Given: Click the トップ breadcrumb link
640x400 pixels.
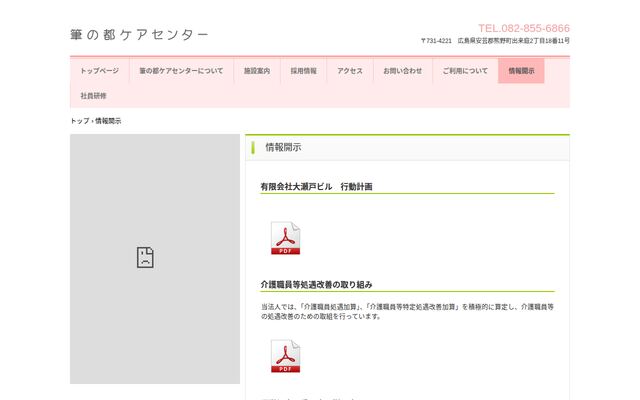Looking at the screenshot, I should pos(80,121).
